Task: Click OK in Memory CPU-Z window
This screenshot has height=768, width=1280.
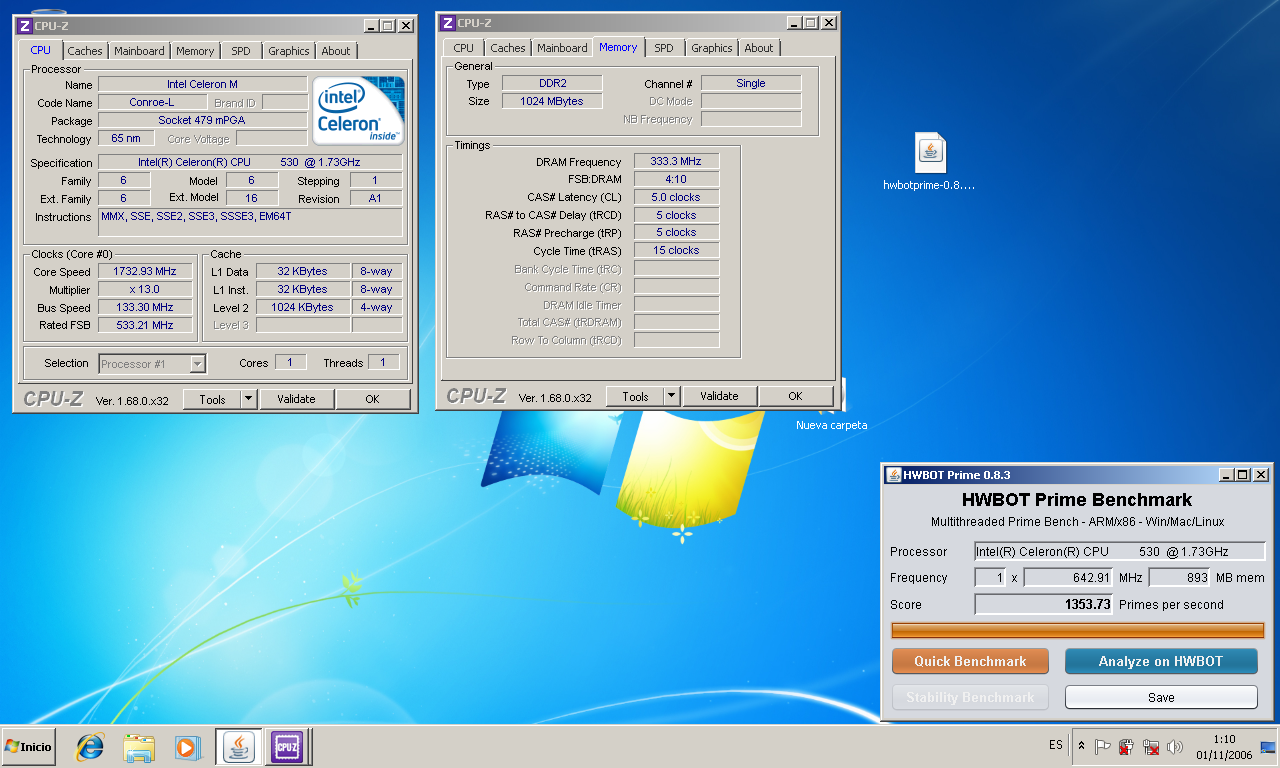Action: pos(795,396)
